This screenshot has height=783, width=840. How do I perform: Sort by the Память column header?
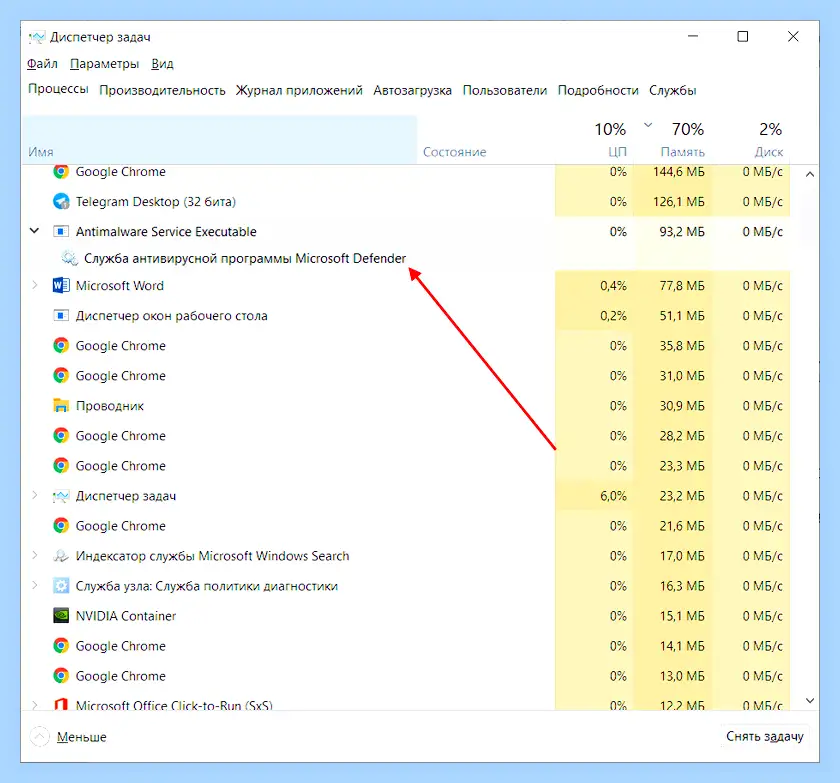click(x=672, y=140)
